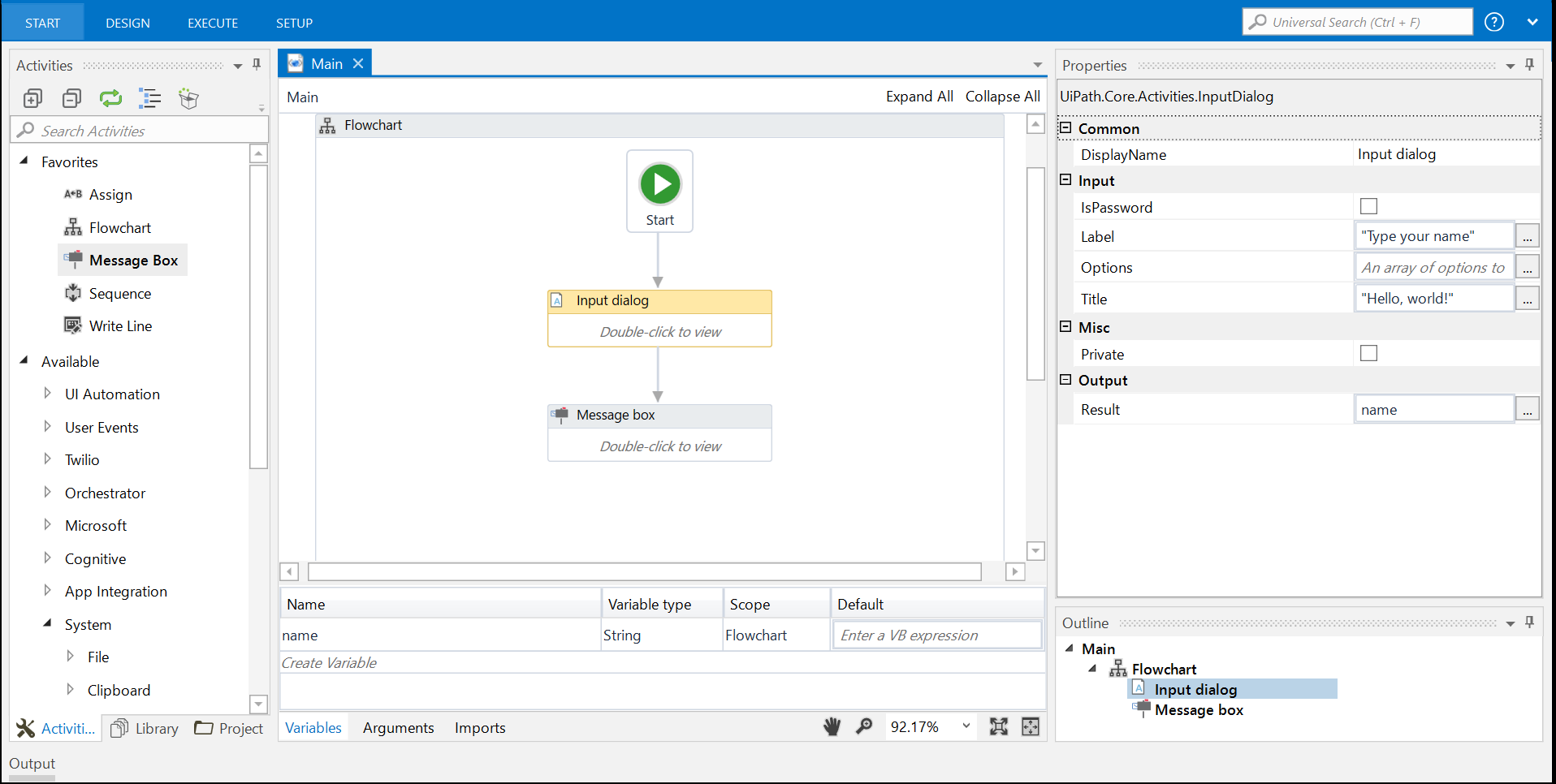Click the Collapse All link

1002,97
